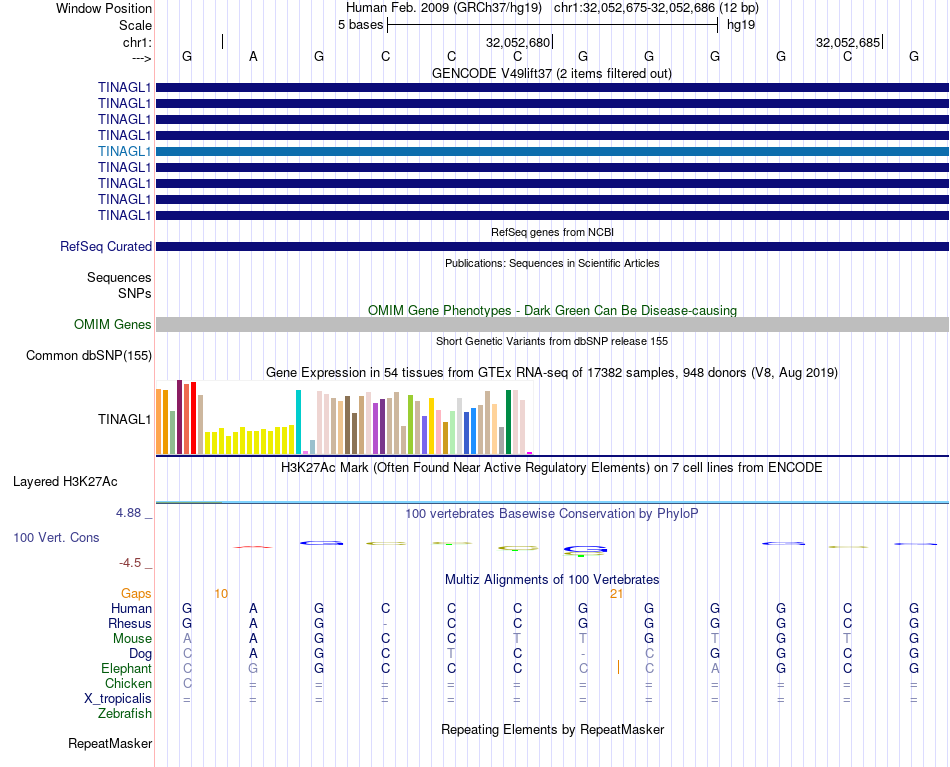Click the large blue G glyph in PhyloP track

click(585, 550)
